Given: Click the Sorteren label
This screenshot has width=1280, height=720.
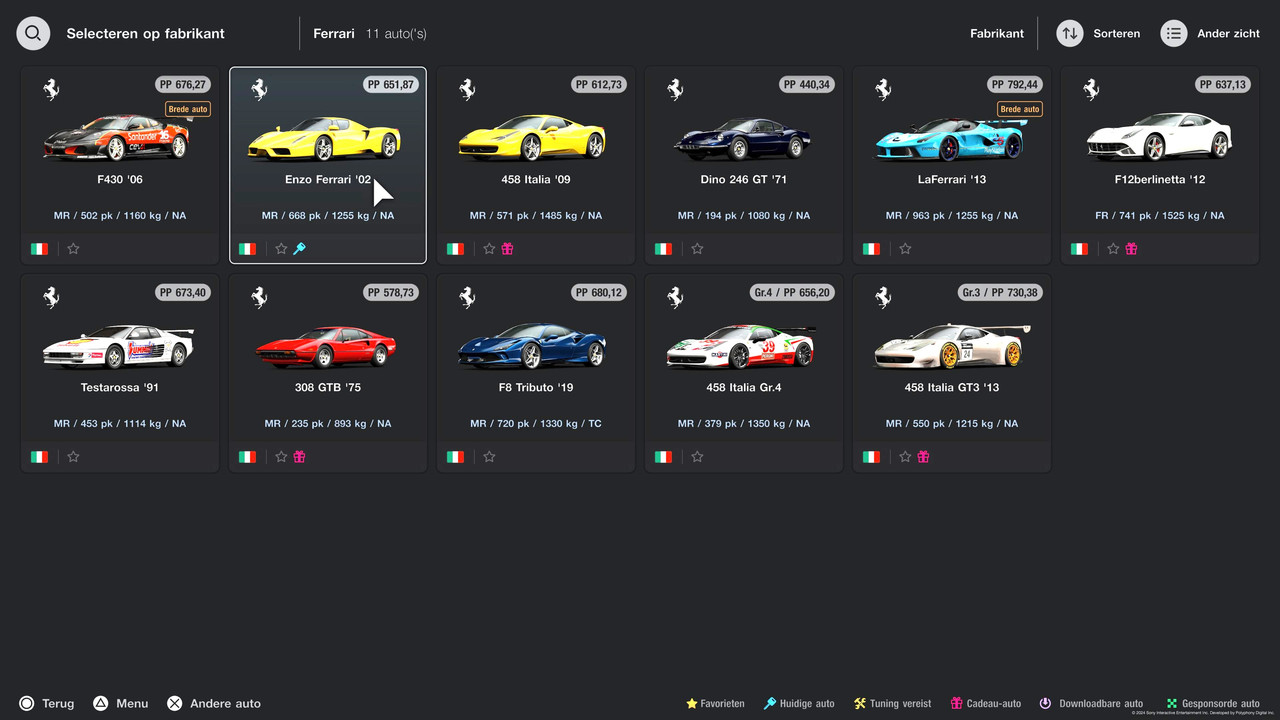Looking at the screenshot, I should click(x=1117, y=33).
